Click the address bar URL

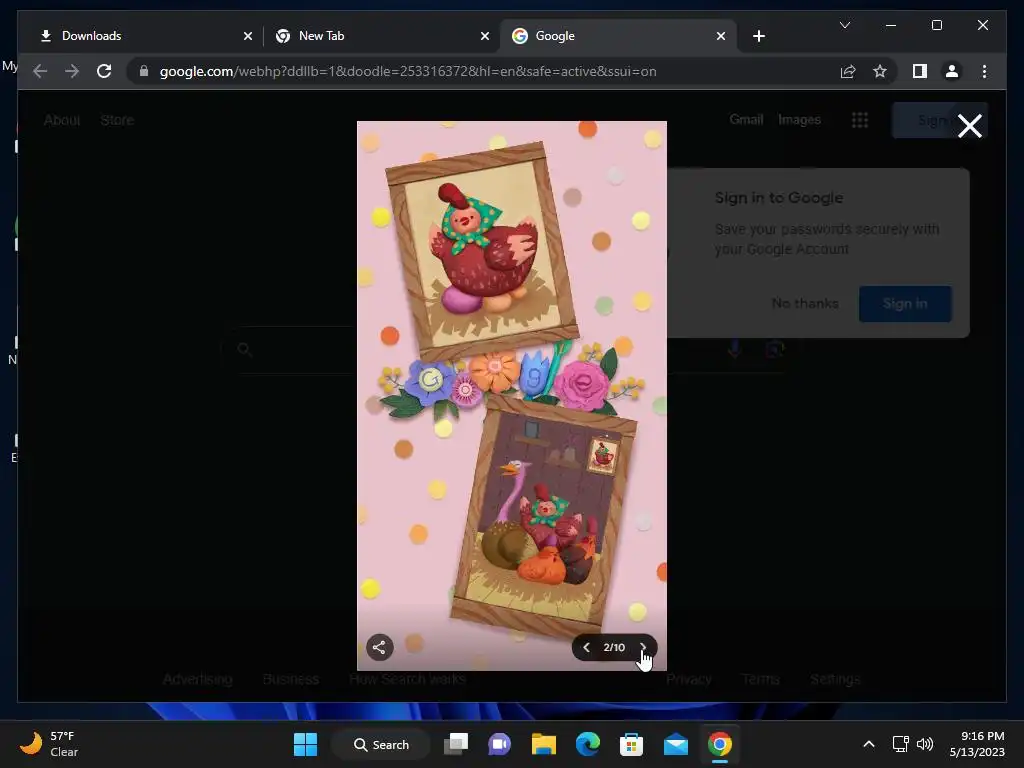click(408, 71)
